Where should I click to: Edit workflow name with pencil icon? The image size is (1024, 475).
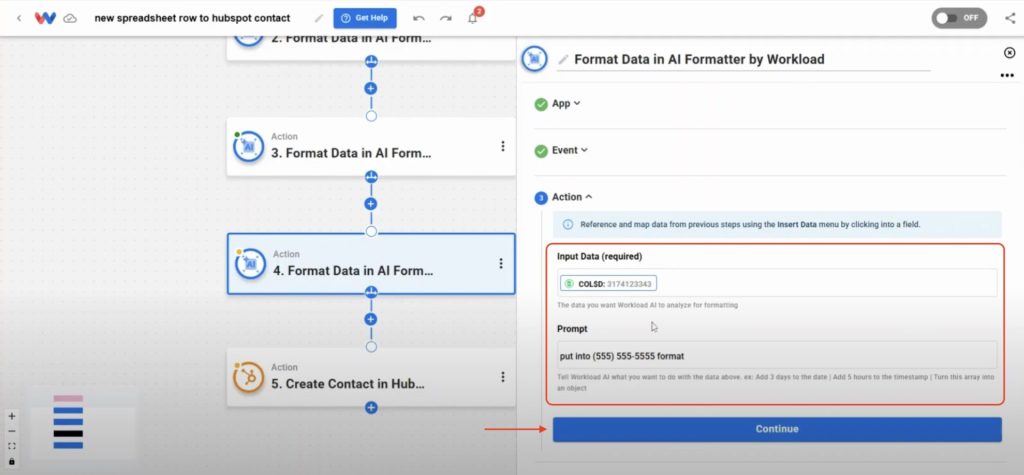click(x=318, y=18)
